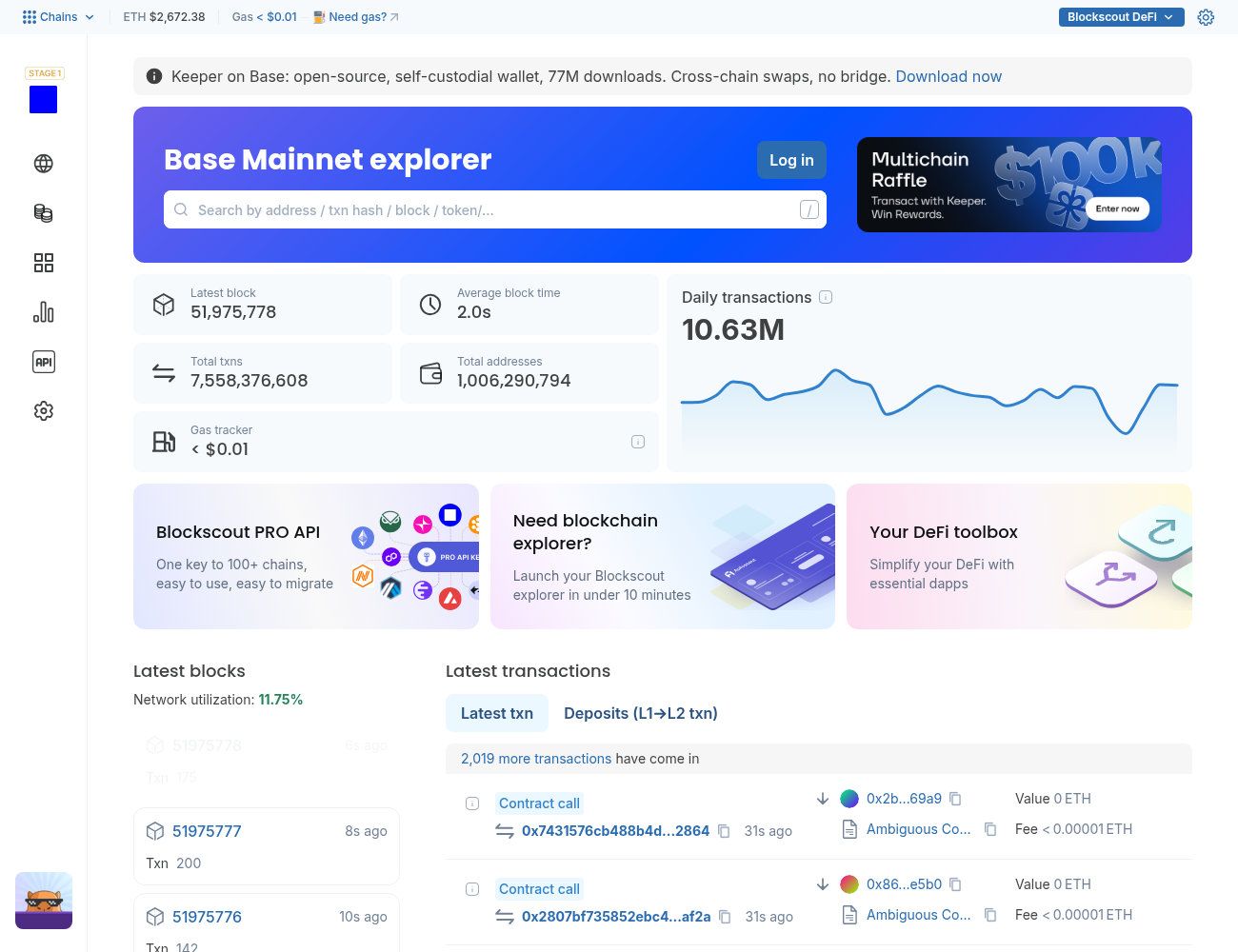
Task: Open the Blockscout DeFi dropdown
Action: [x=1122, y=17]
